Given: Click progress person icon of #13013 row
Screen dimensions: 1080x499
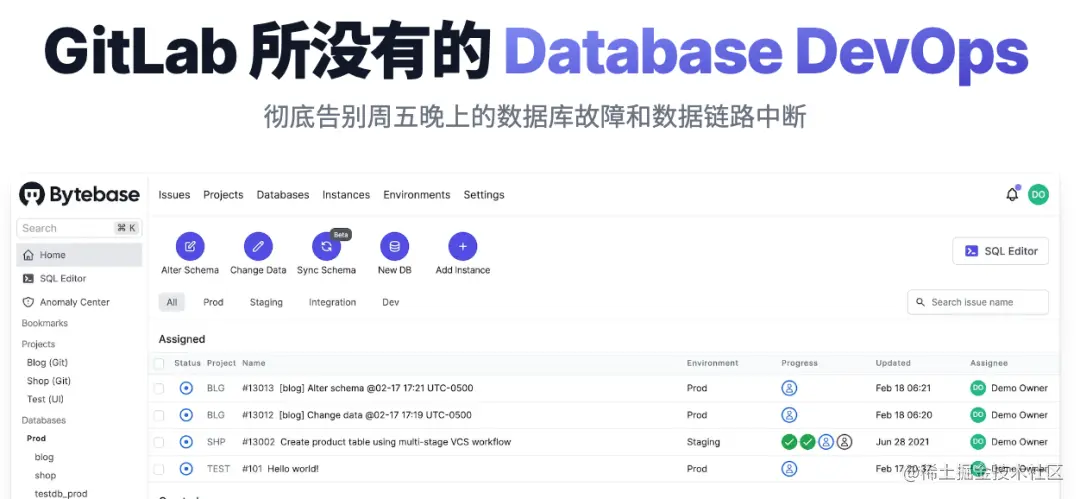Looking at the screenshot, I should coord(789,388).
